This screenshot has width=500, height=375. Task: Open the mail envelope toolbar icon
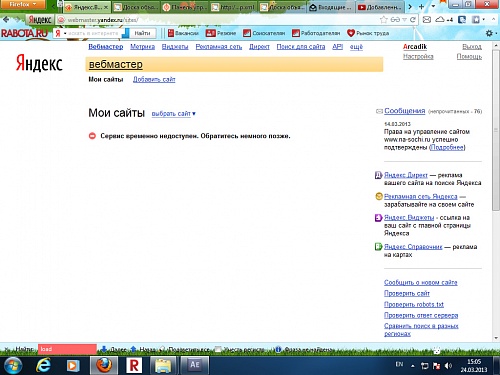pos(427,20)
